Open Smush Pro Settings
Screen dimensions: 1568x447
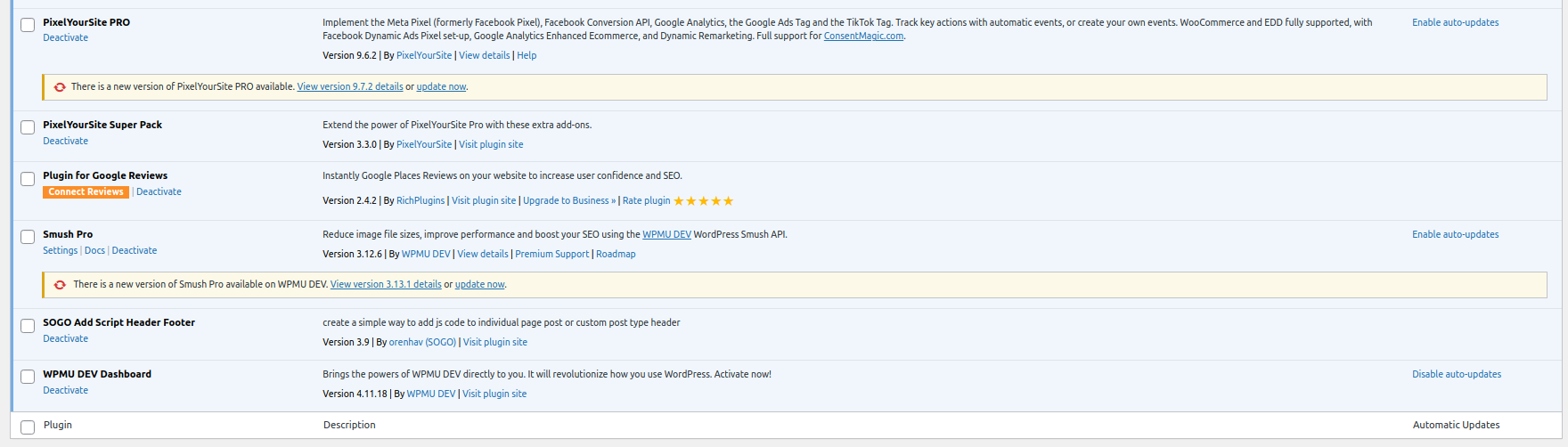click(x=60, y=250)
